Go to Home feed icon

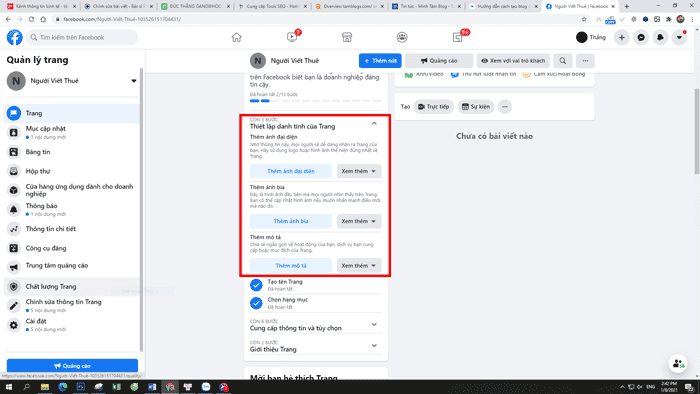[237, 37]
